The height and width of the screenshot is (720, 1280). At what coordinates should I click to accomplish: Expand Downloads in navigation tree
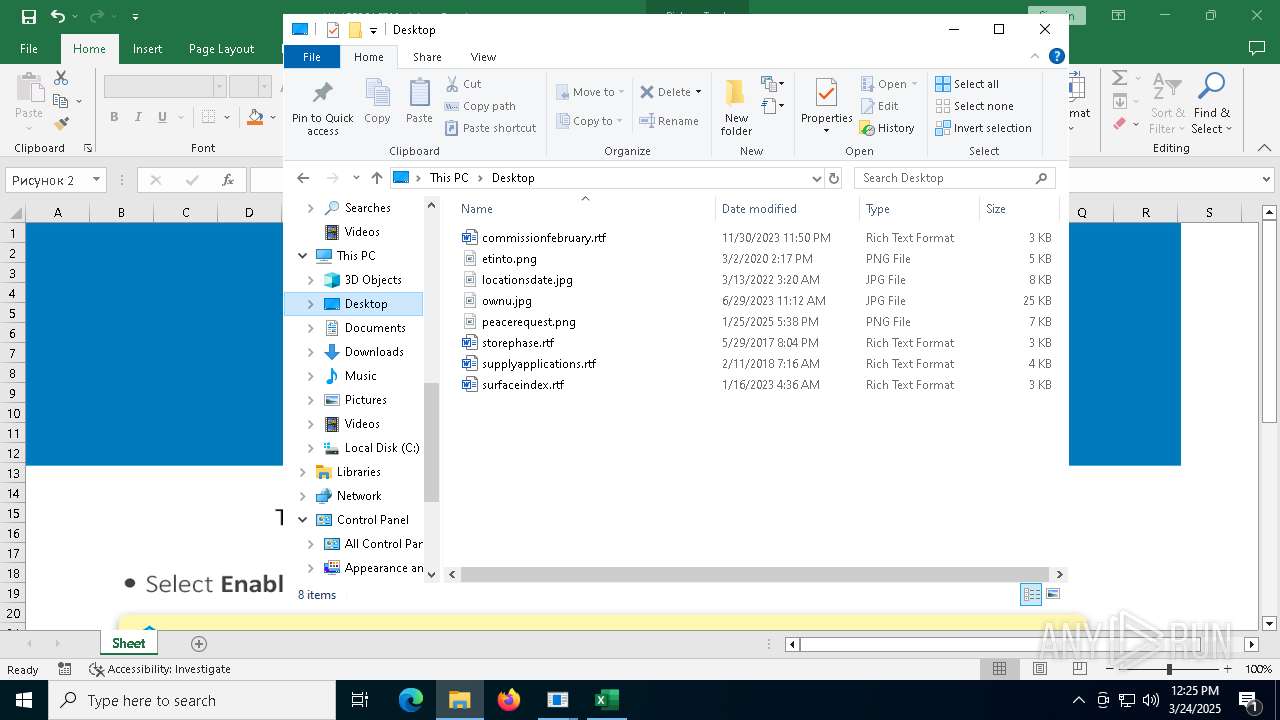point(311,352)
